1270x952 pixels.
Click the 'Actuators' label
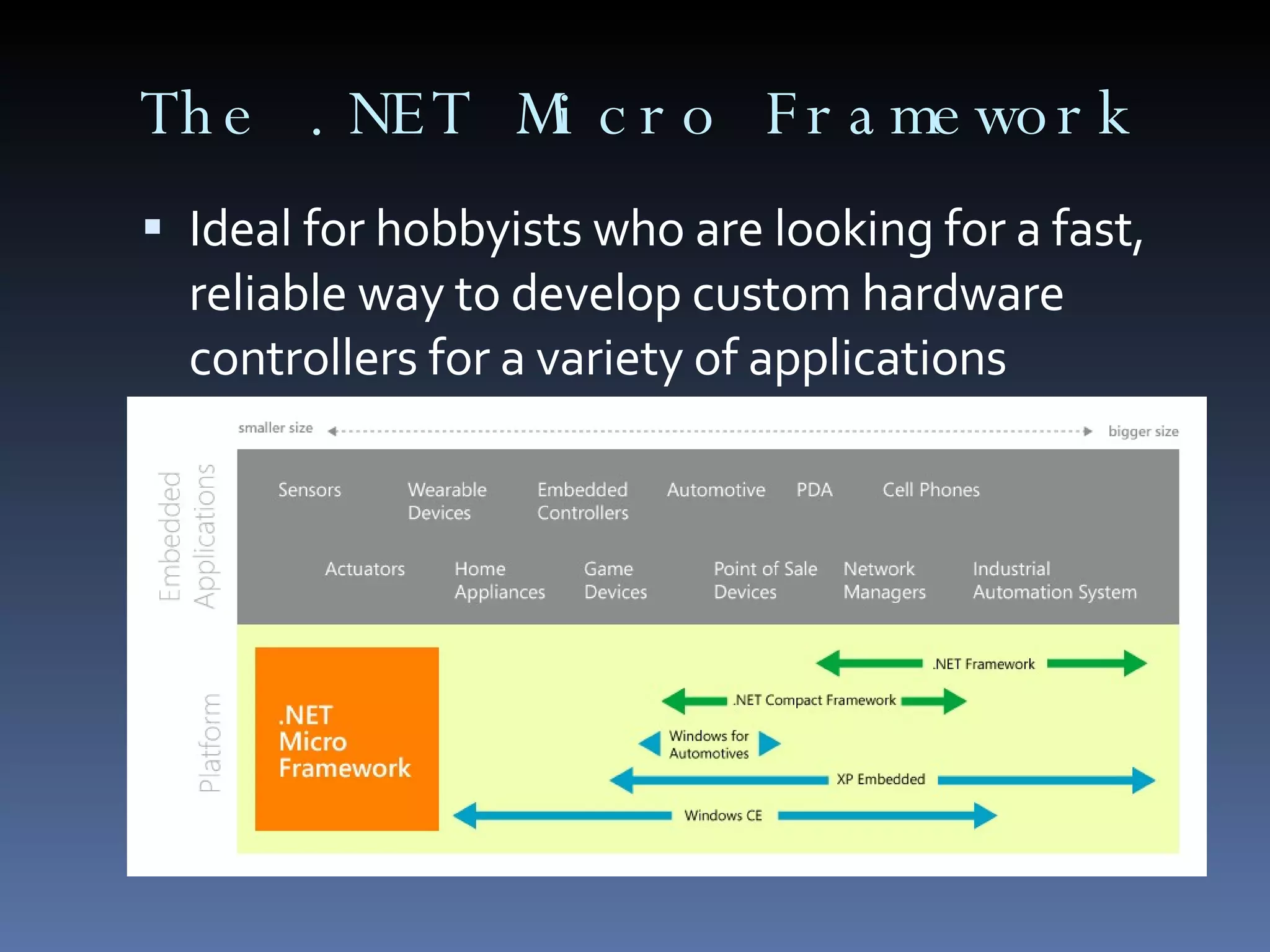(365, 568)
